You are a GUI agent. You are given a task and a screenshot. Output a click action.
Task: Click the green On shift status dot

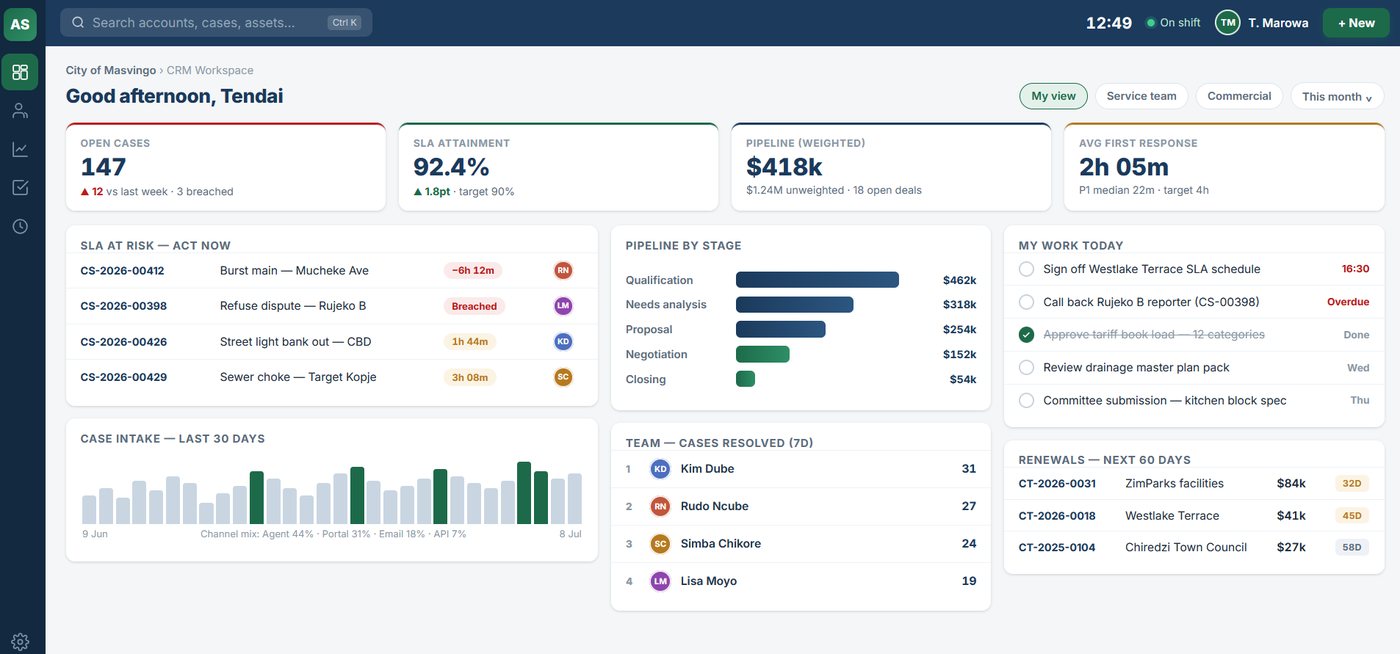[1151, 23]
